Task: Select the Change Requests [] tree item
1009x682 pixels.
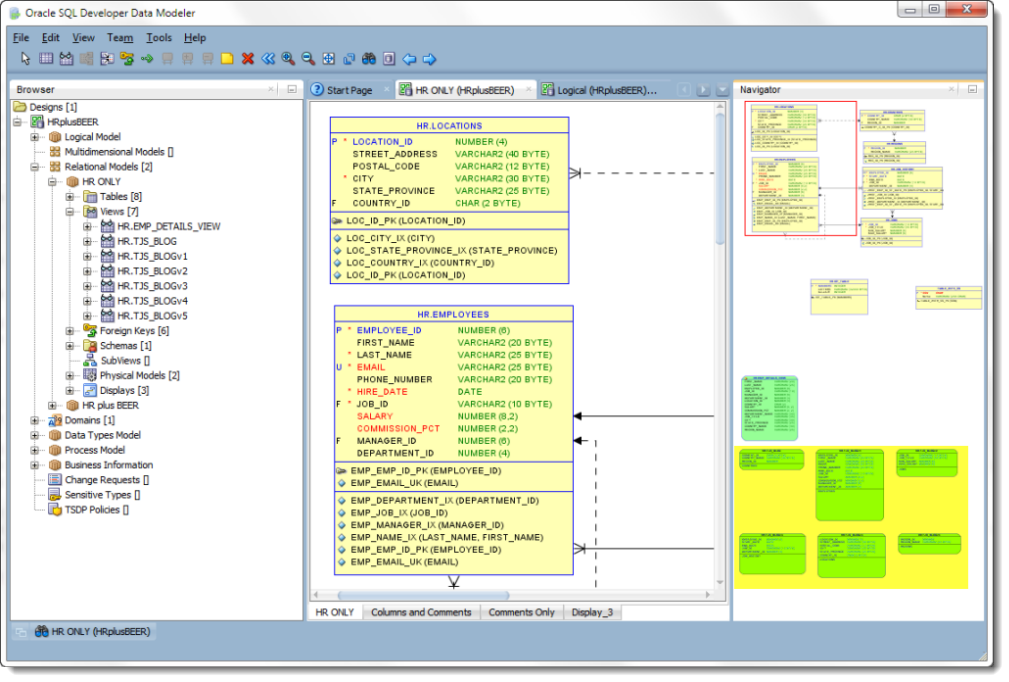Action: pyautogui.click(x=100, y=480)
